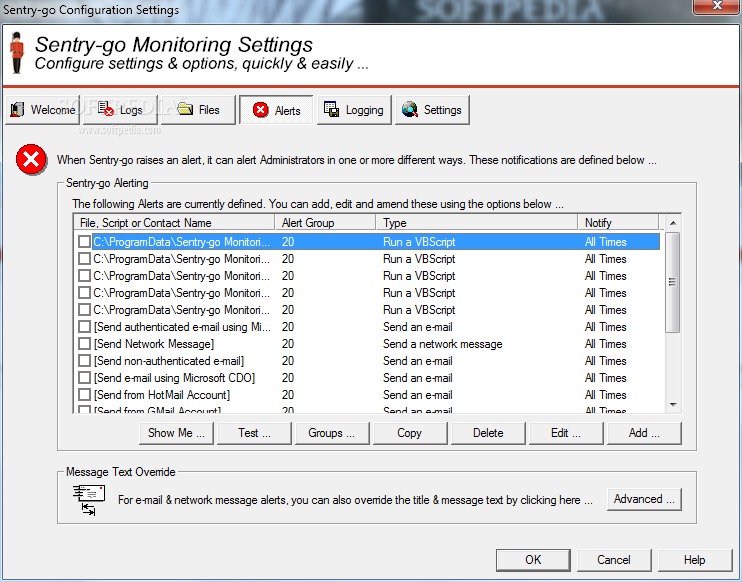Click the Logging tab icon
This screenshot has height=582, width=742.
point(331,109)
